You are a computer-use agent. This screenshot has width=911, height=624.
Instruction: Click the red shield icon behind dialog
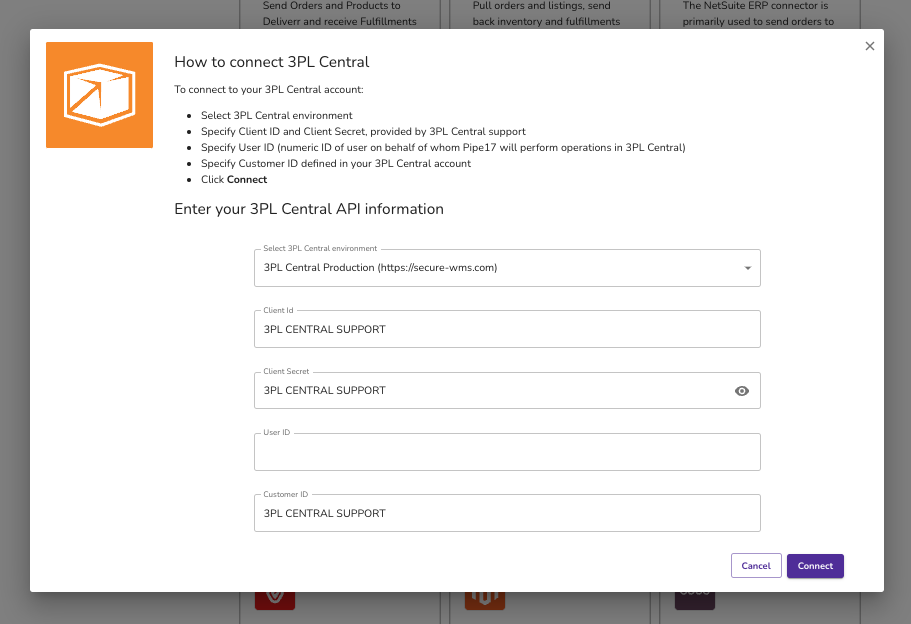click(275, 601)
